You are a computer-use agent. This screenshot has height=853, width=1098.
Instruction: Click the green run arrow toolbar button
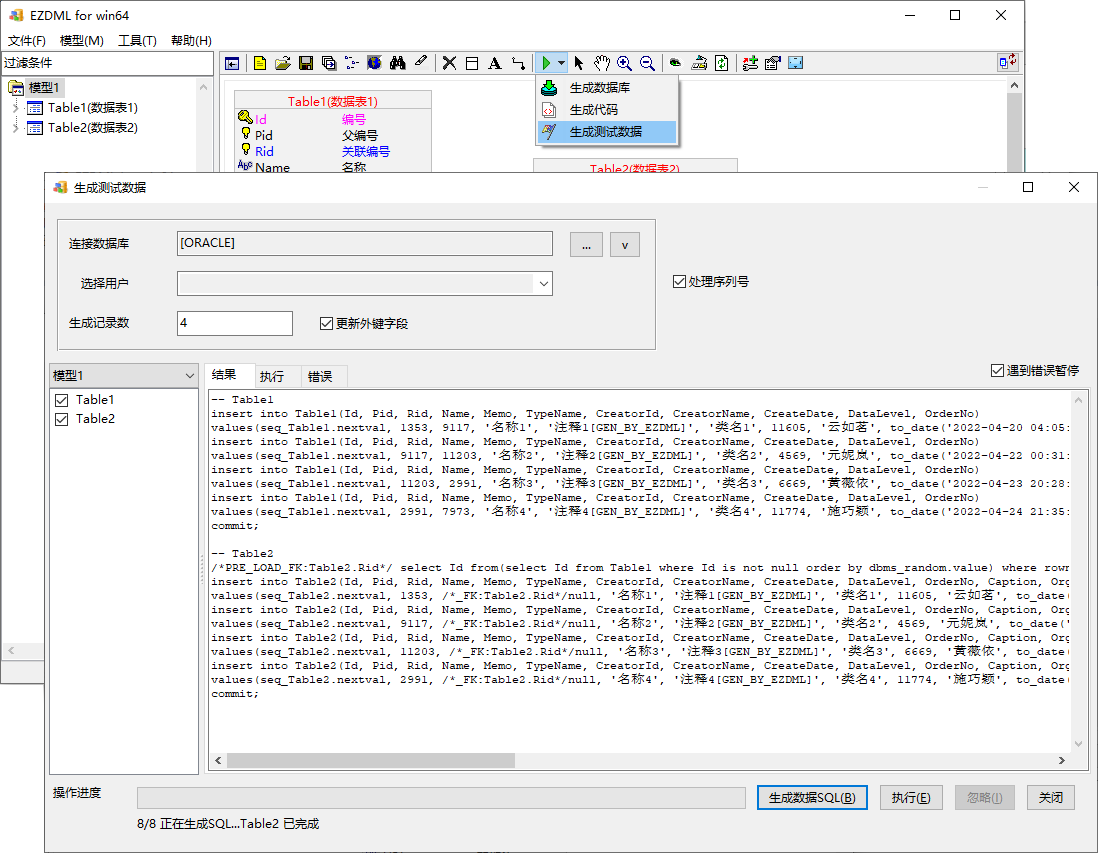[x=546, y=64]
